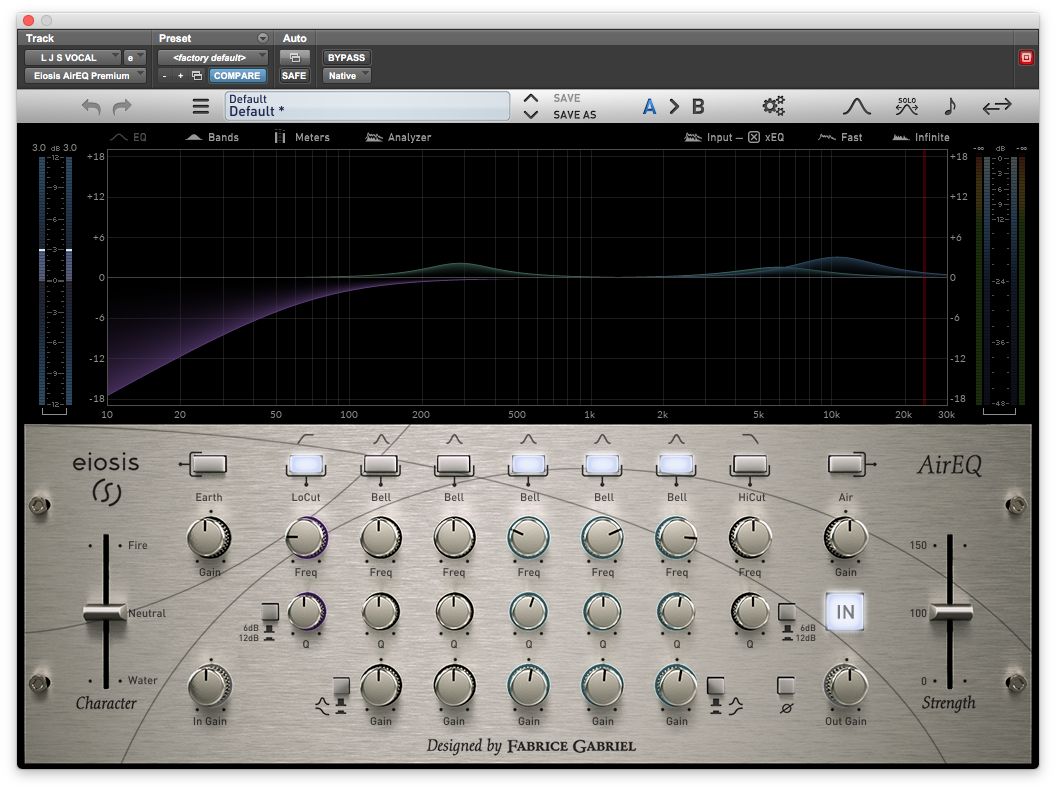Open the settings gears icon
This screenshot has height=790, width=1056.
pos(773,106)
